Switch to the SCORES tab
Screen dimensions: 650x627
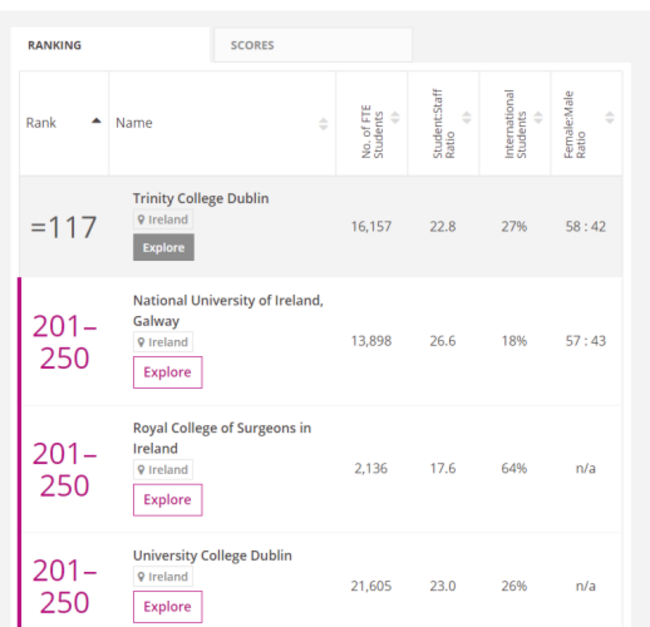(313, 45)
